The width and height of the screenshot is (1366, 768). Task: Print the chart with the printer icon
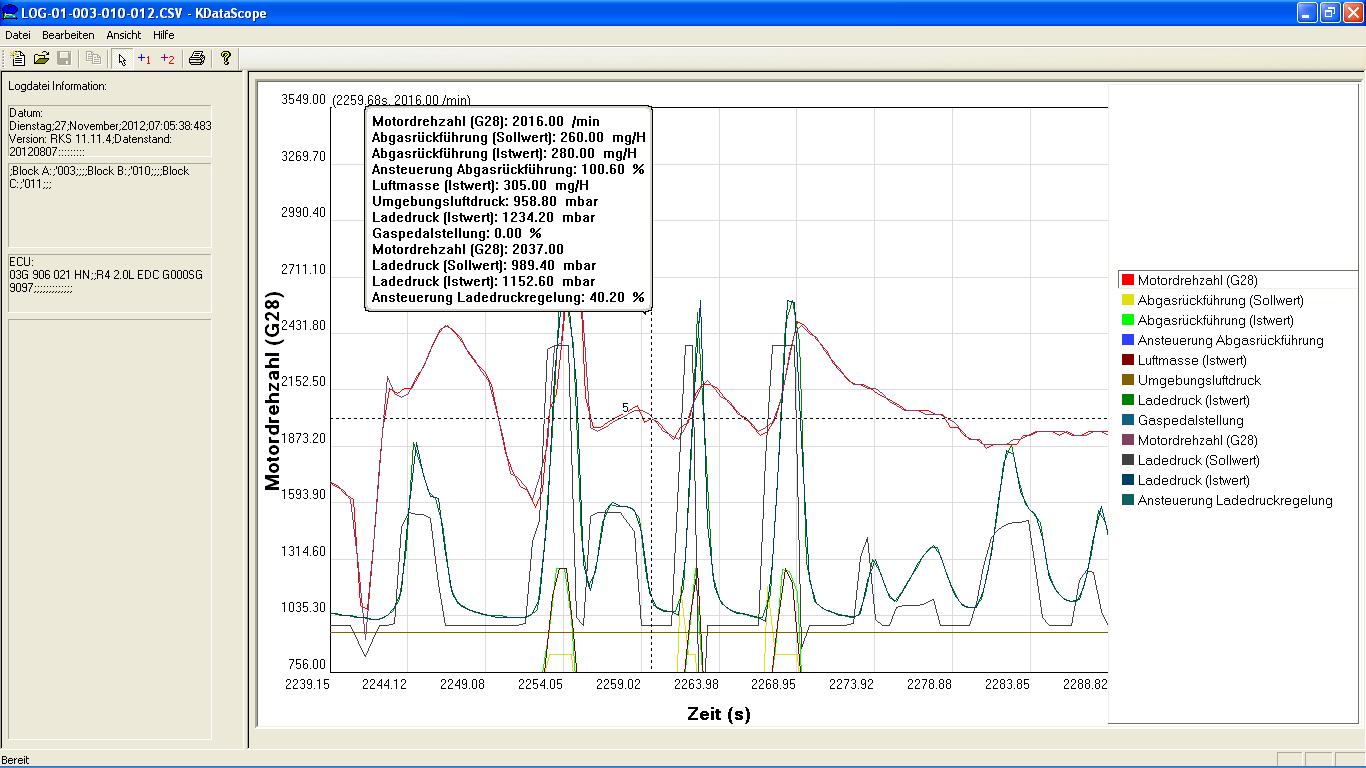click(197, 58)
